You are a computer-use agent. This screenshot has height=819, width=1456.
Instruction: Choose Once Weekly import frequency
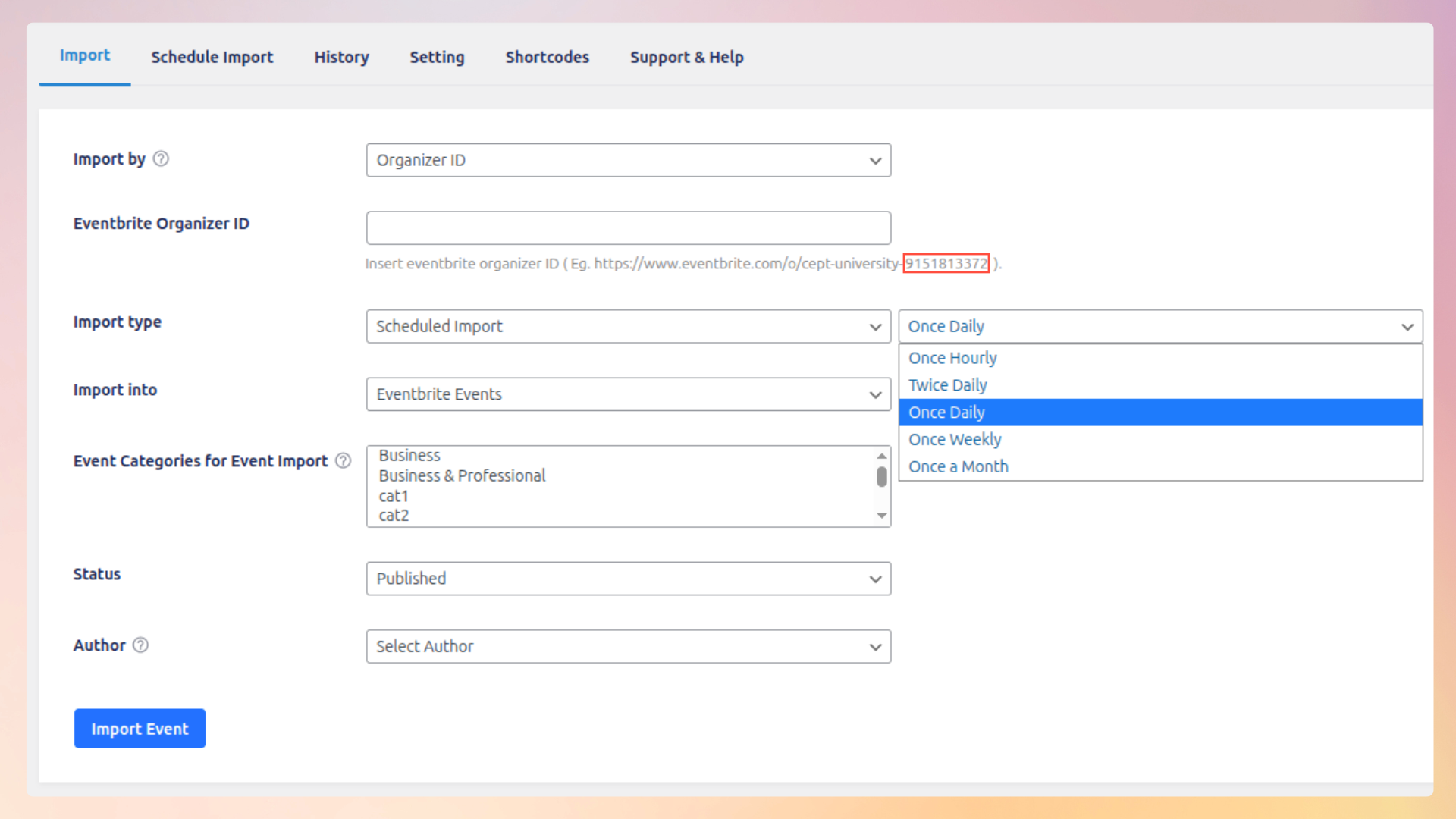[x=955, y=439]
